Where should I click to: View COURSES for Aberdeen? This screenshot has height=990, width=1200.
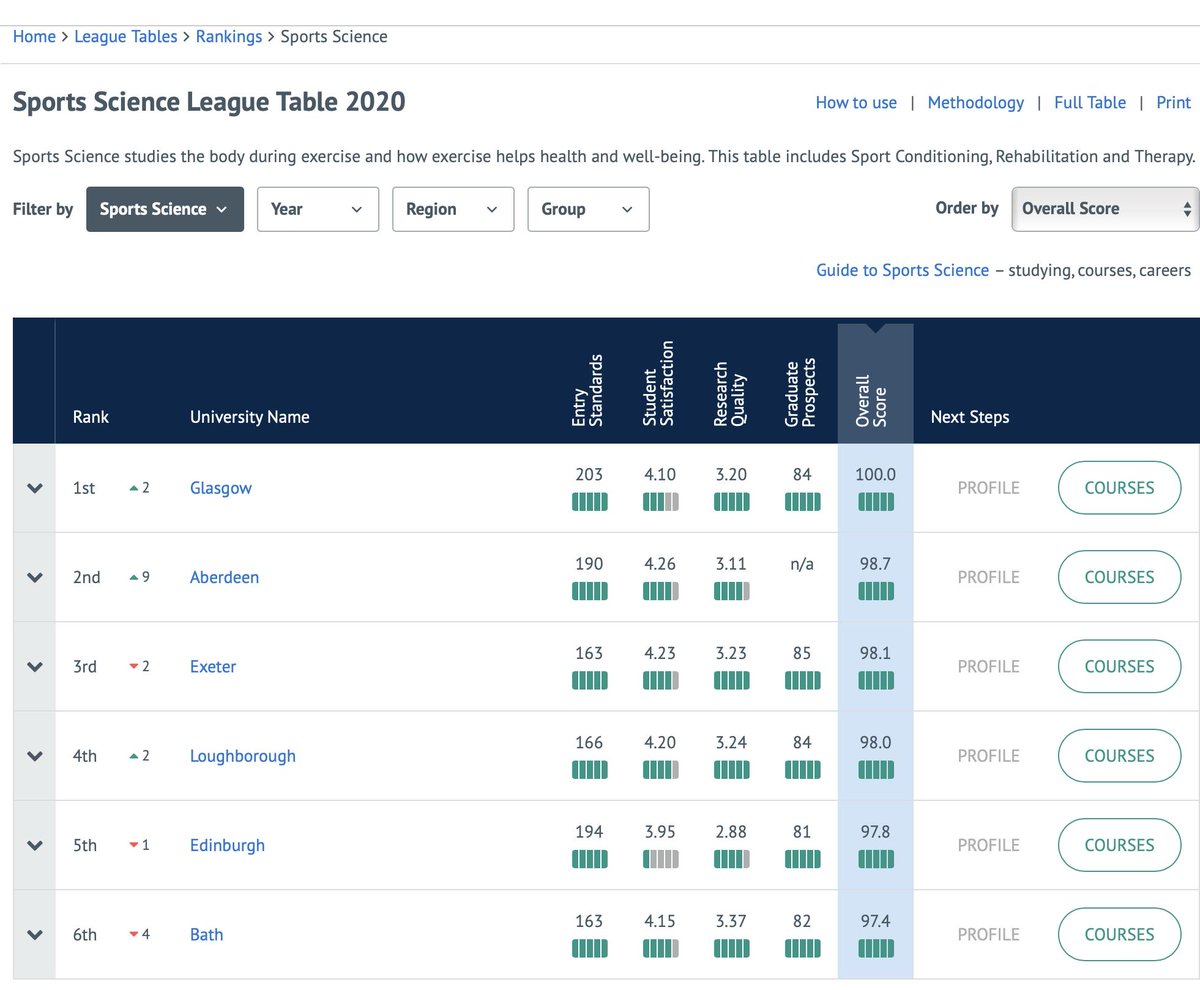[x=1119, y=577]
